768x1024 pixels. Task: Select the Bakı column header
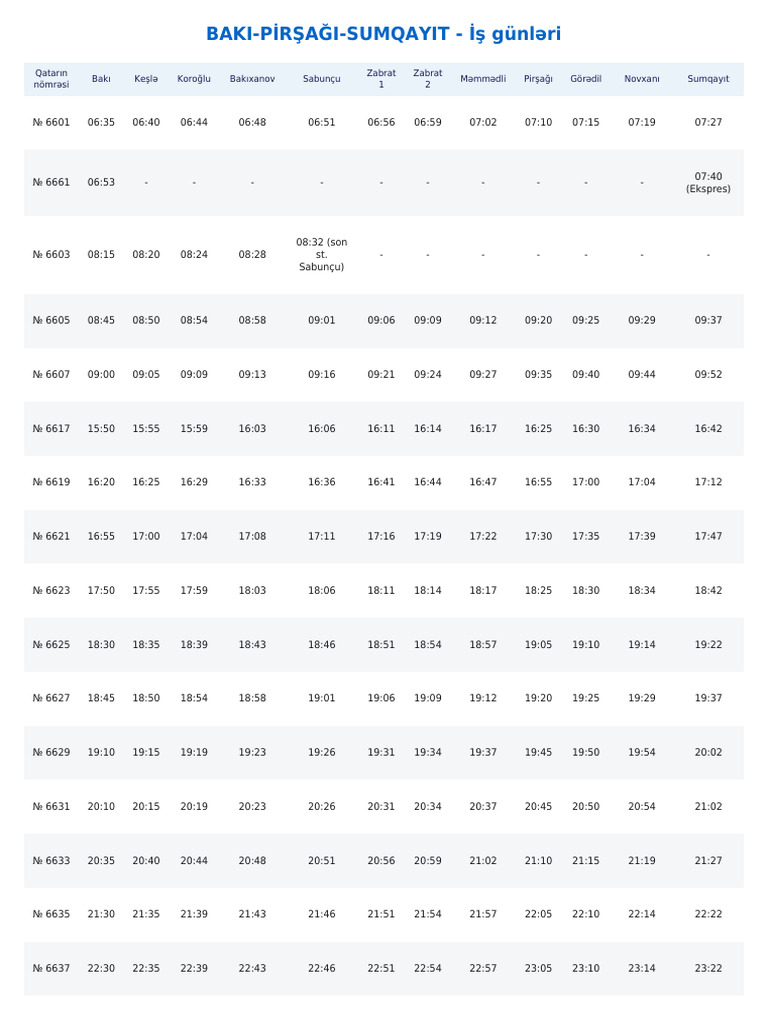coord(101,79)
